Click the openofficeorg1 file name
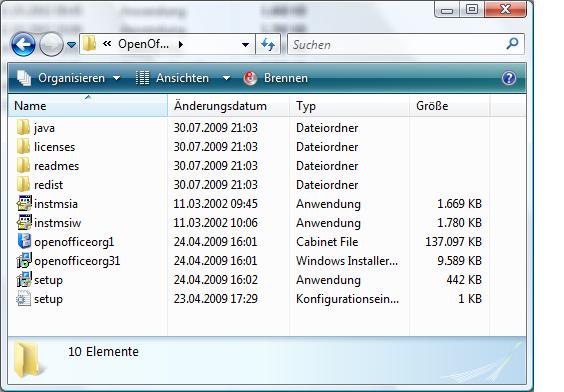This screenshot has height=392, width=564. click(x=74, y=242)
